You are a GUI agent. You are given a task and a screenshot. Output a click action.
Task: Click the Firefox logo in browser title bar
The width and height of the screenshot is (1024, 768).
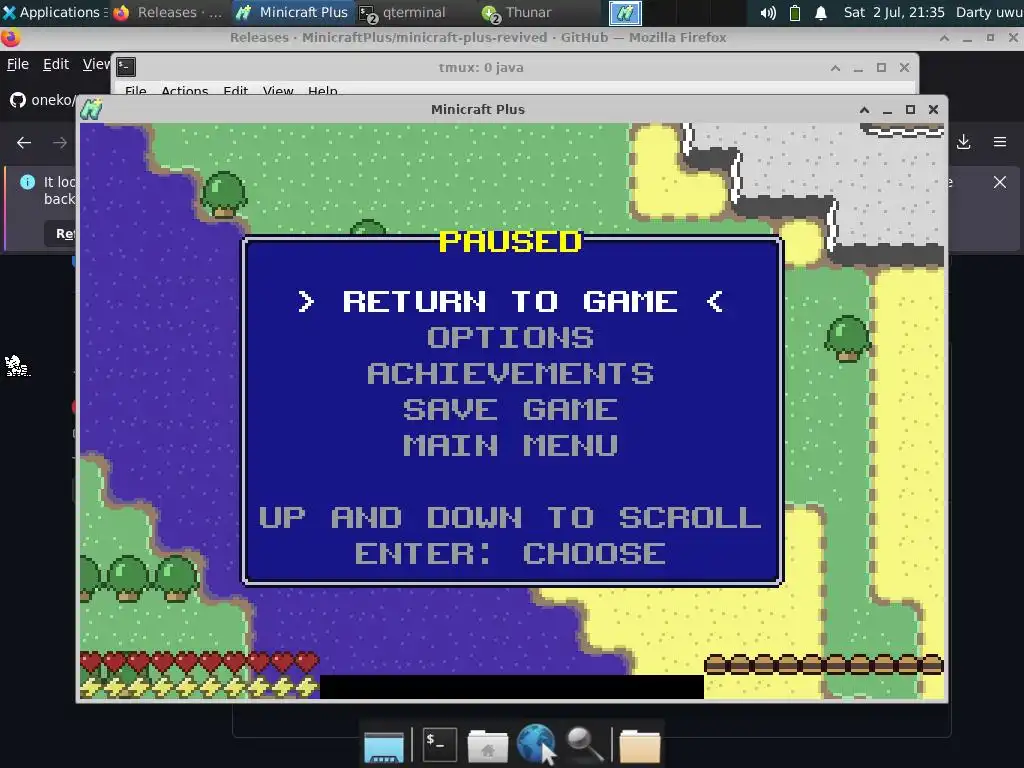click(10, 38)
